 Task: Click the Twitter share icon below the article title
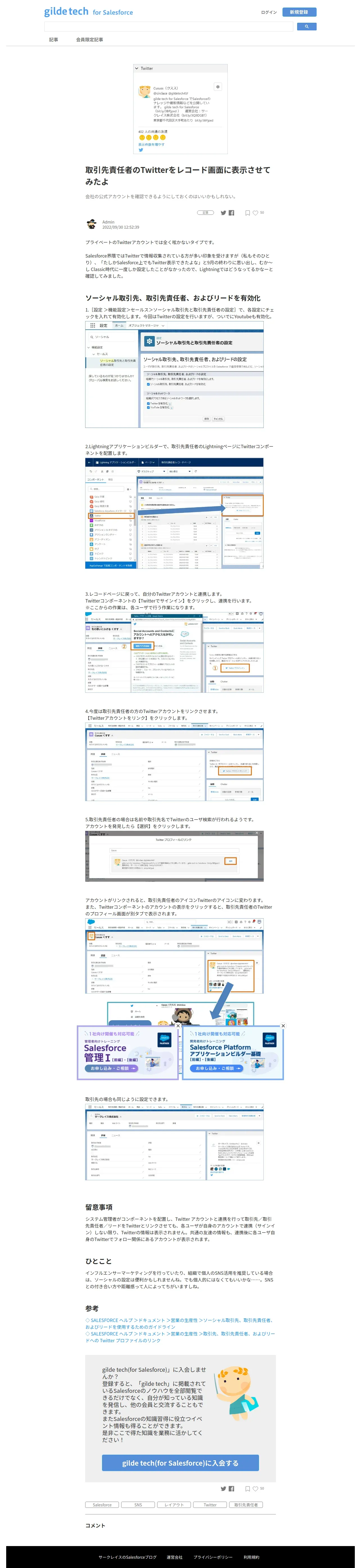click(224, 213)
